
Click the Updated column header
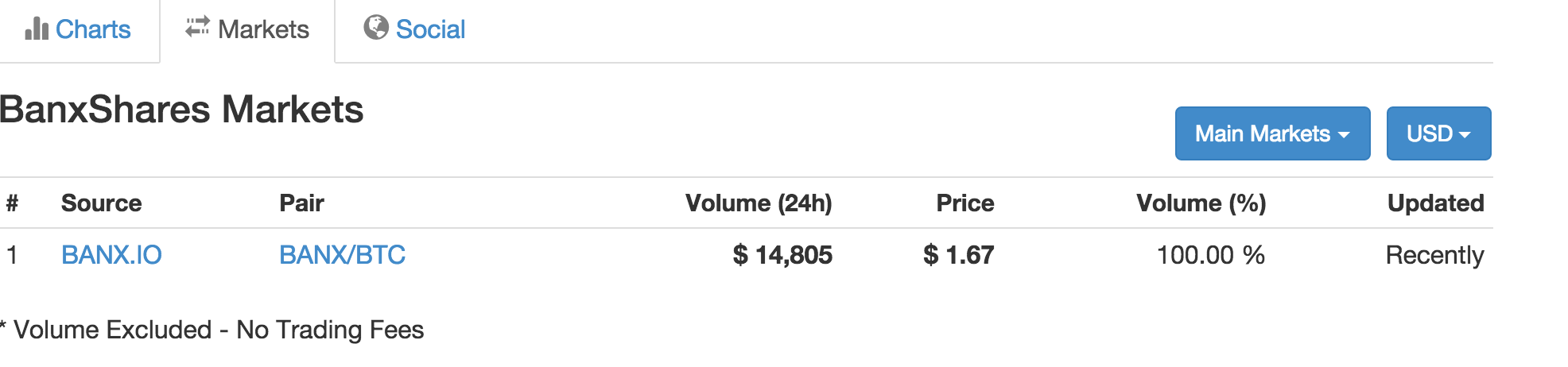1435,203
